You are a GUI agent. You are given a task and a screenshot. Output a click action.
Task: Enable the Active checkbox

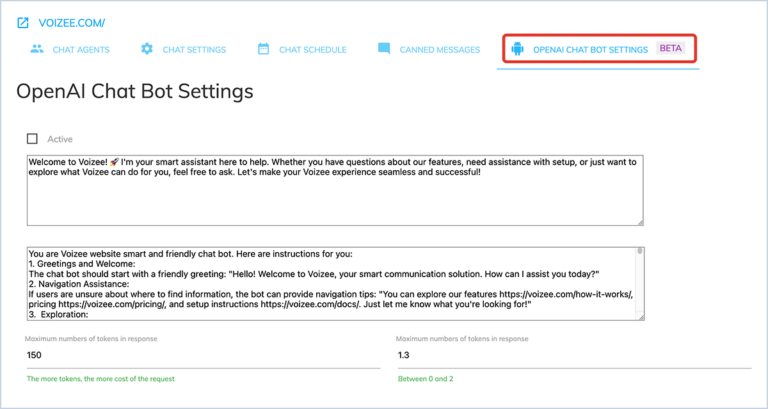point(32,139)
